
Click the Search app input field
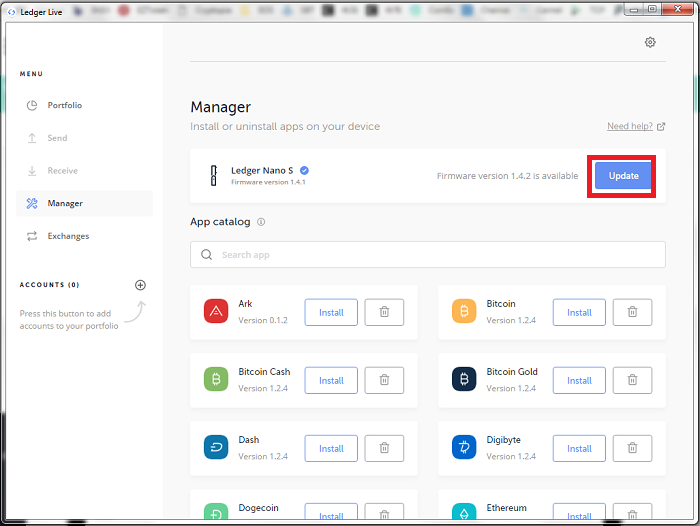click(x=428, y=255)
